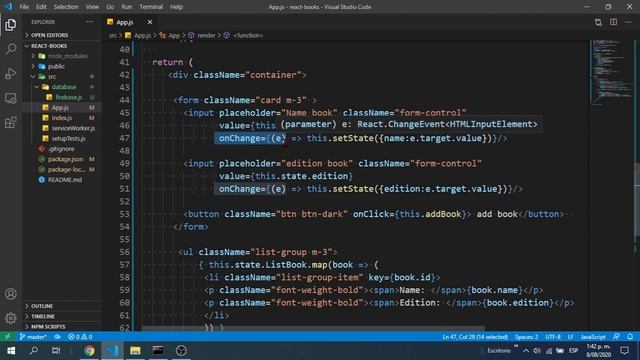Expand the public folder
Viewport: 640px width, 360px height.
click(x=62, y=66)
